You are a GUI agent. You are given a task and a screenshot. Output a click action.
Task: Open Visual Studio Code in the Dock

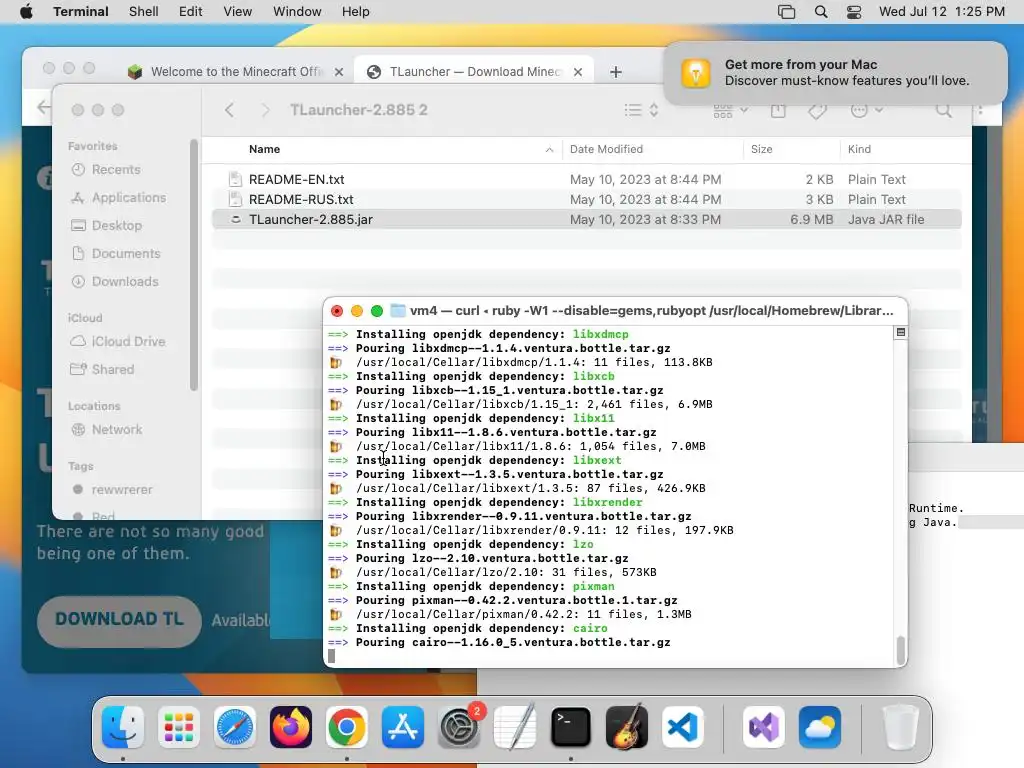682,727
